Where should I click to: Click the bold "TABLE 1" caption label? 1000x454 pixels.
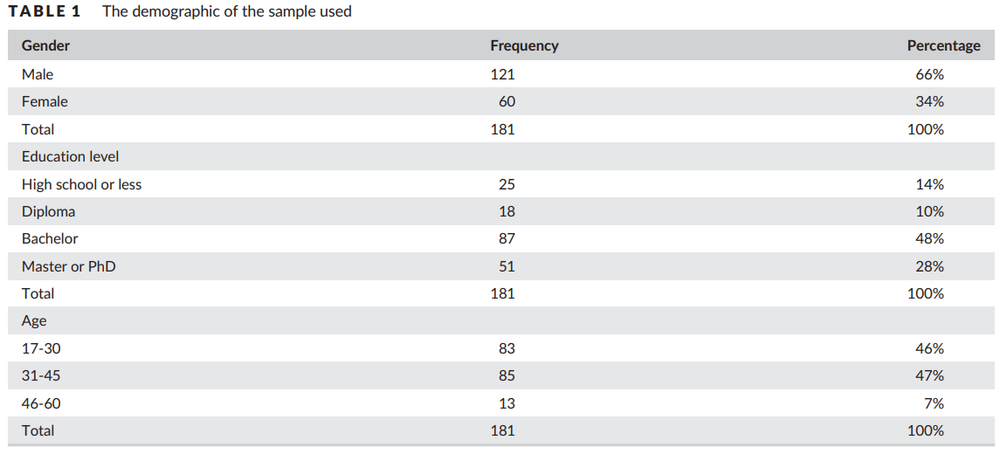(45, 12)
